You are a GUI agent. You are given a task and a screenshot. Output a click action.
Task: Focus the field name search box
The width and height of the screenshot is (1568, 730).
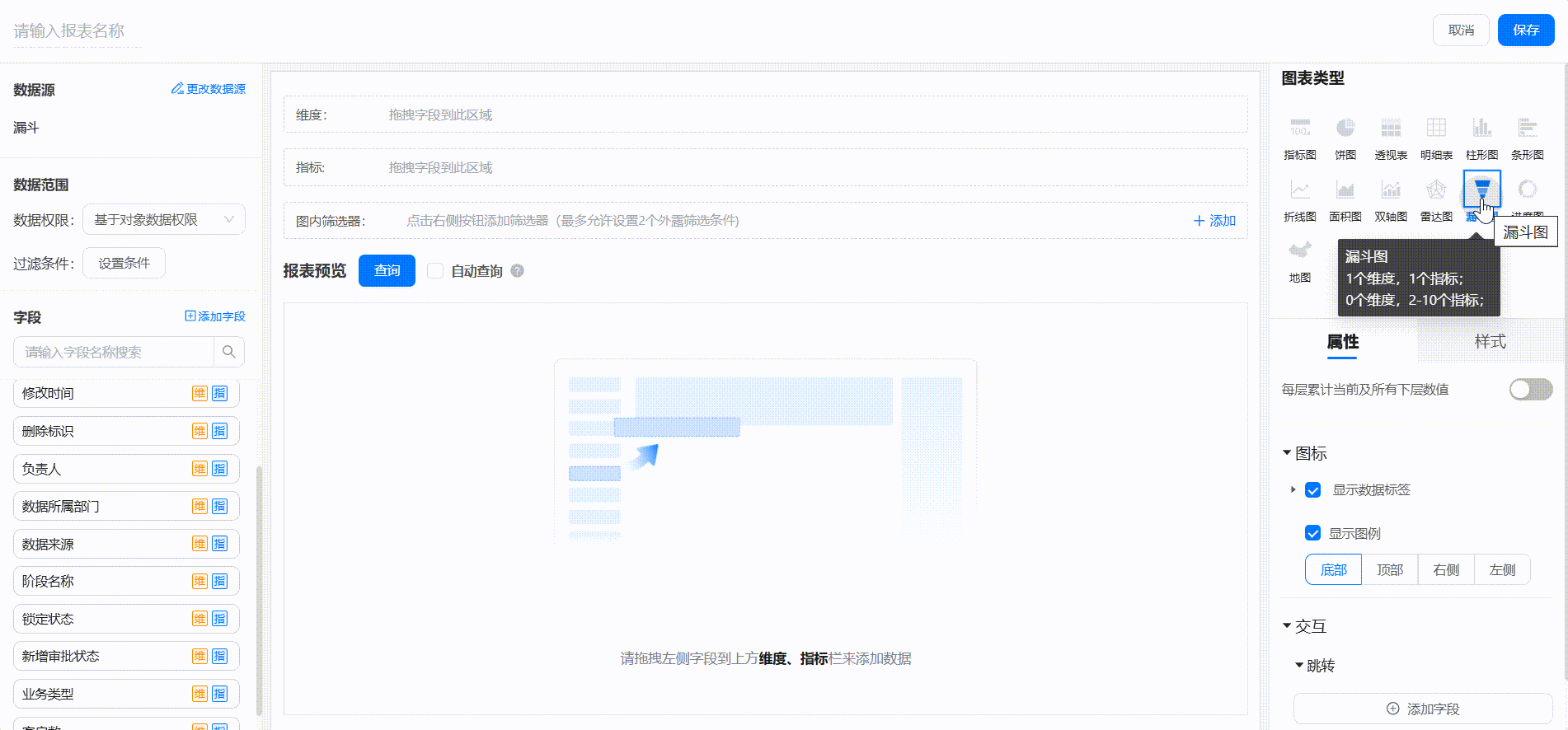pos(114,352)
